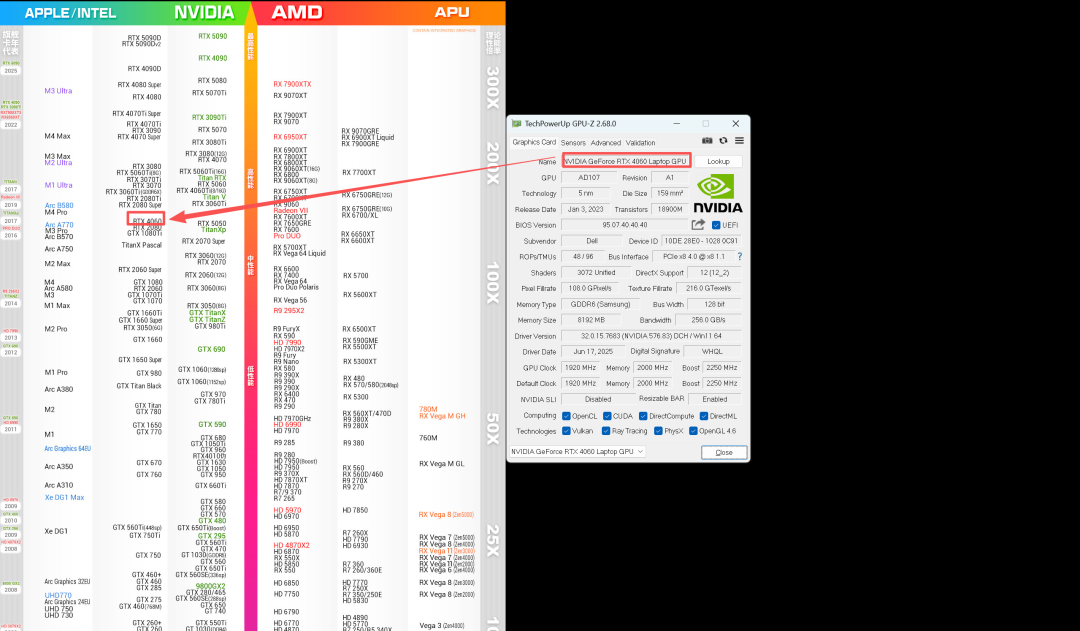This screenshot has width=1080, height=631.
Task: Click the BIOS Version 95.07.40.40.40 field
Action: pos(625,225)
